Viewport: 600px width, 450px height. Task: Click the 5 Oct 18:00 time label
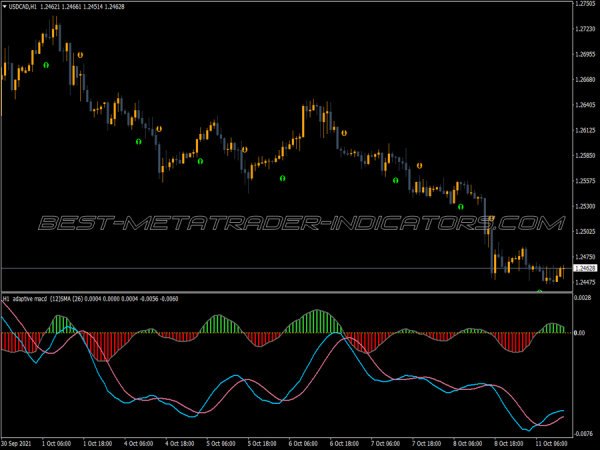tap(262, 444)
